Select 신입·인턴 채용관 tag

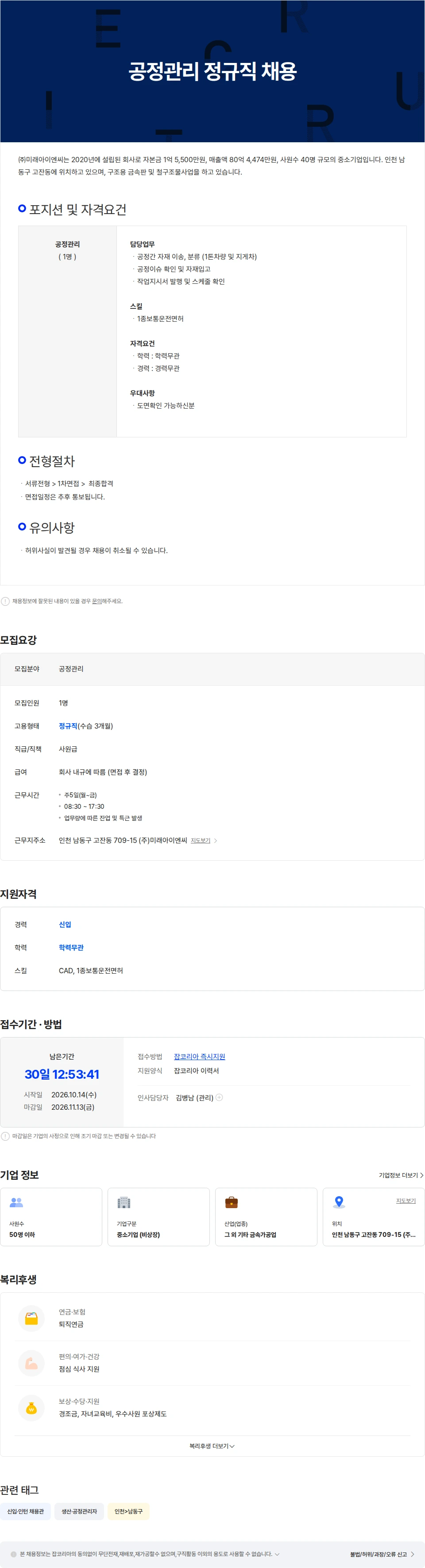pos(26,1511)
